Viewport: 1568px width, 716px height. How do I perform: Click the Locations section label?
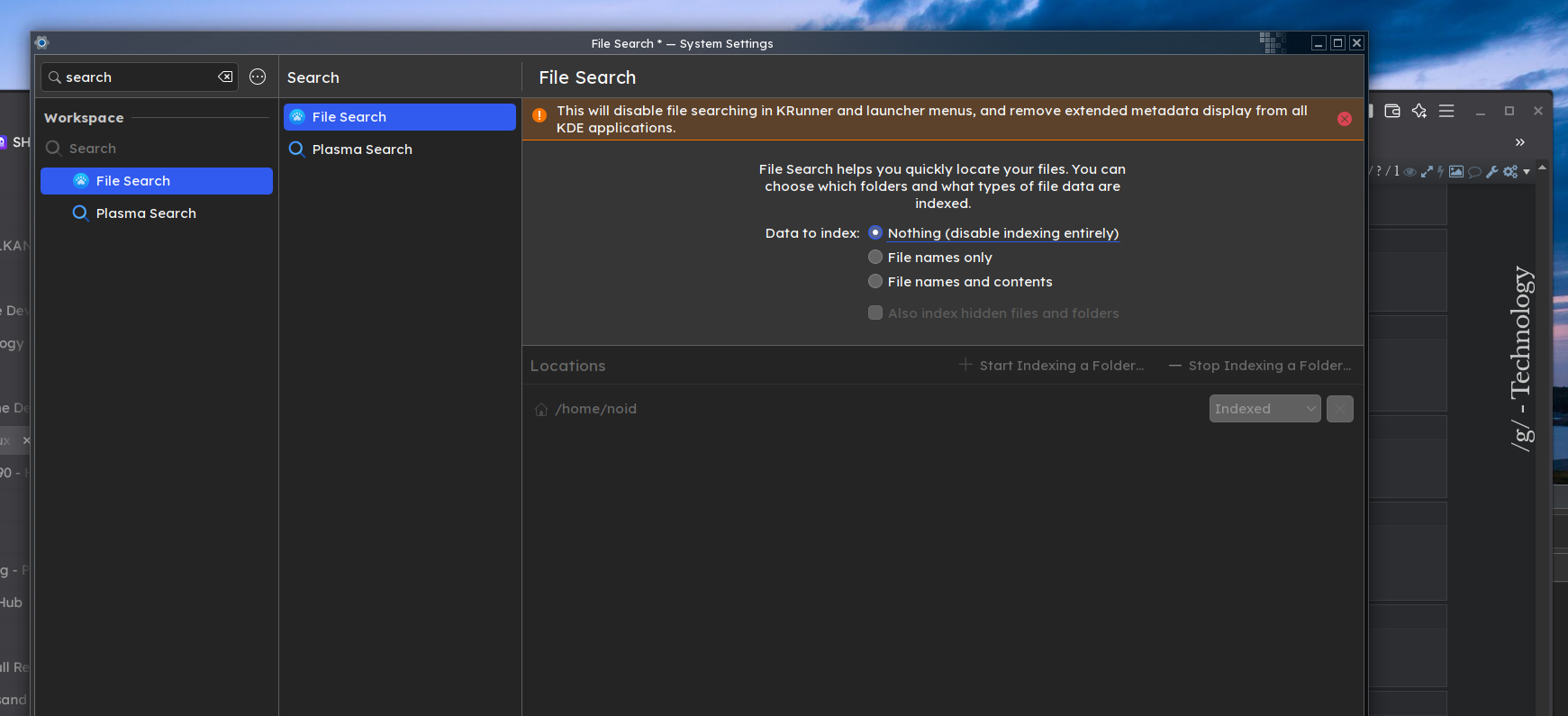coord(567,366)
